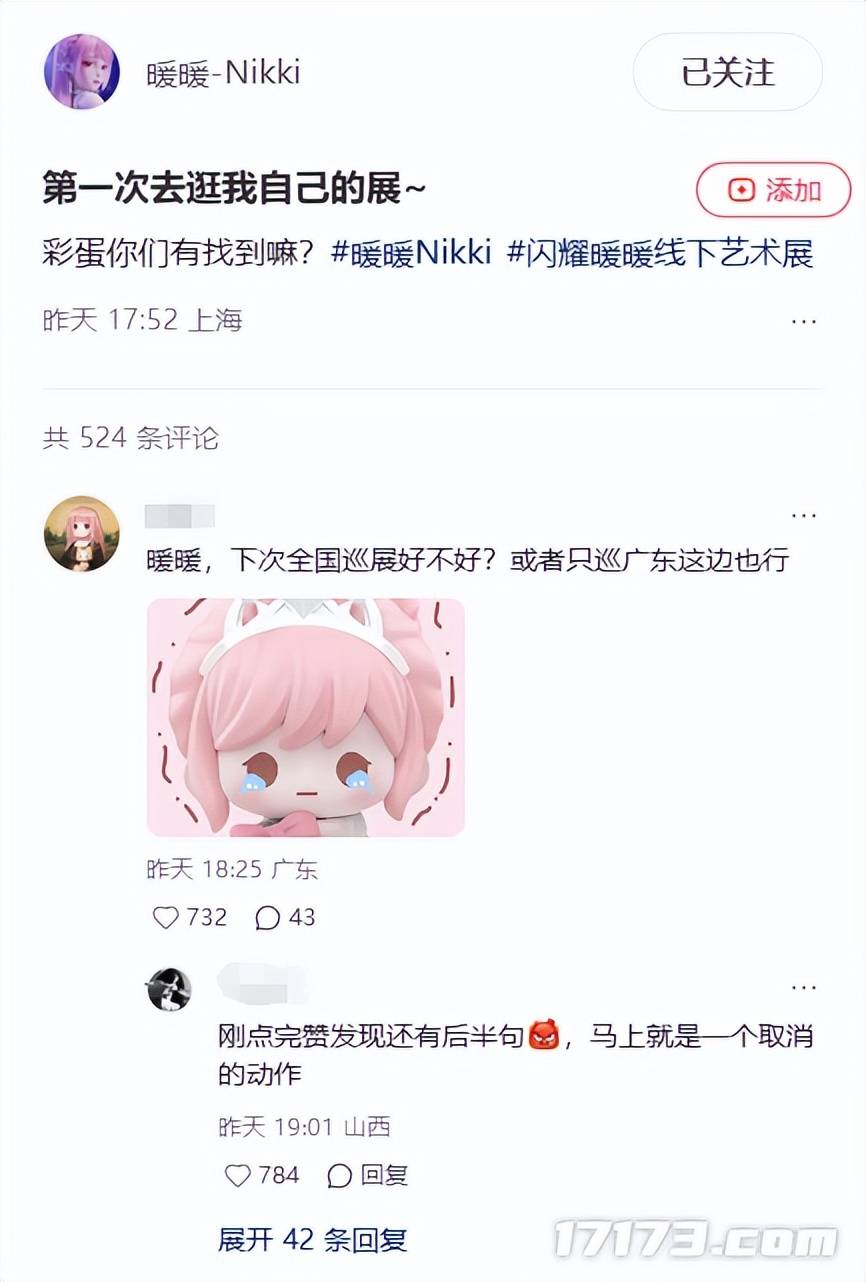Tap the 回复 reply bubble icon
Viewport: 866px width, 1282px height.
click(x=339, y=1175)
